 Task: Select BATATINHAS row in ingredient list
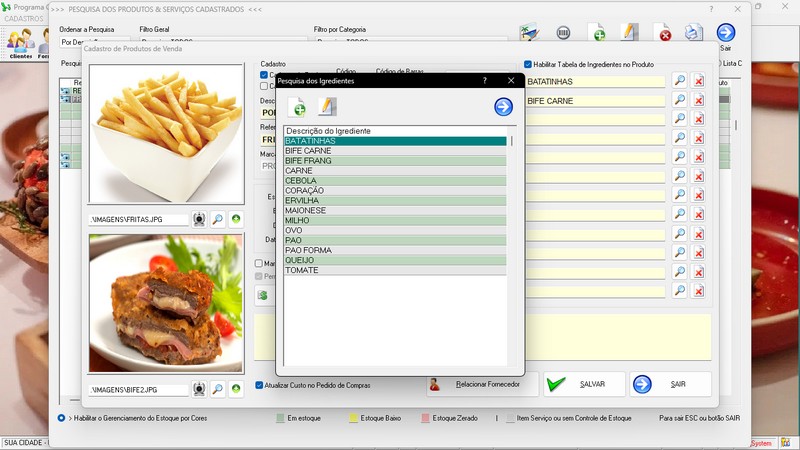(x=395, y=141)
